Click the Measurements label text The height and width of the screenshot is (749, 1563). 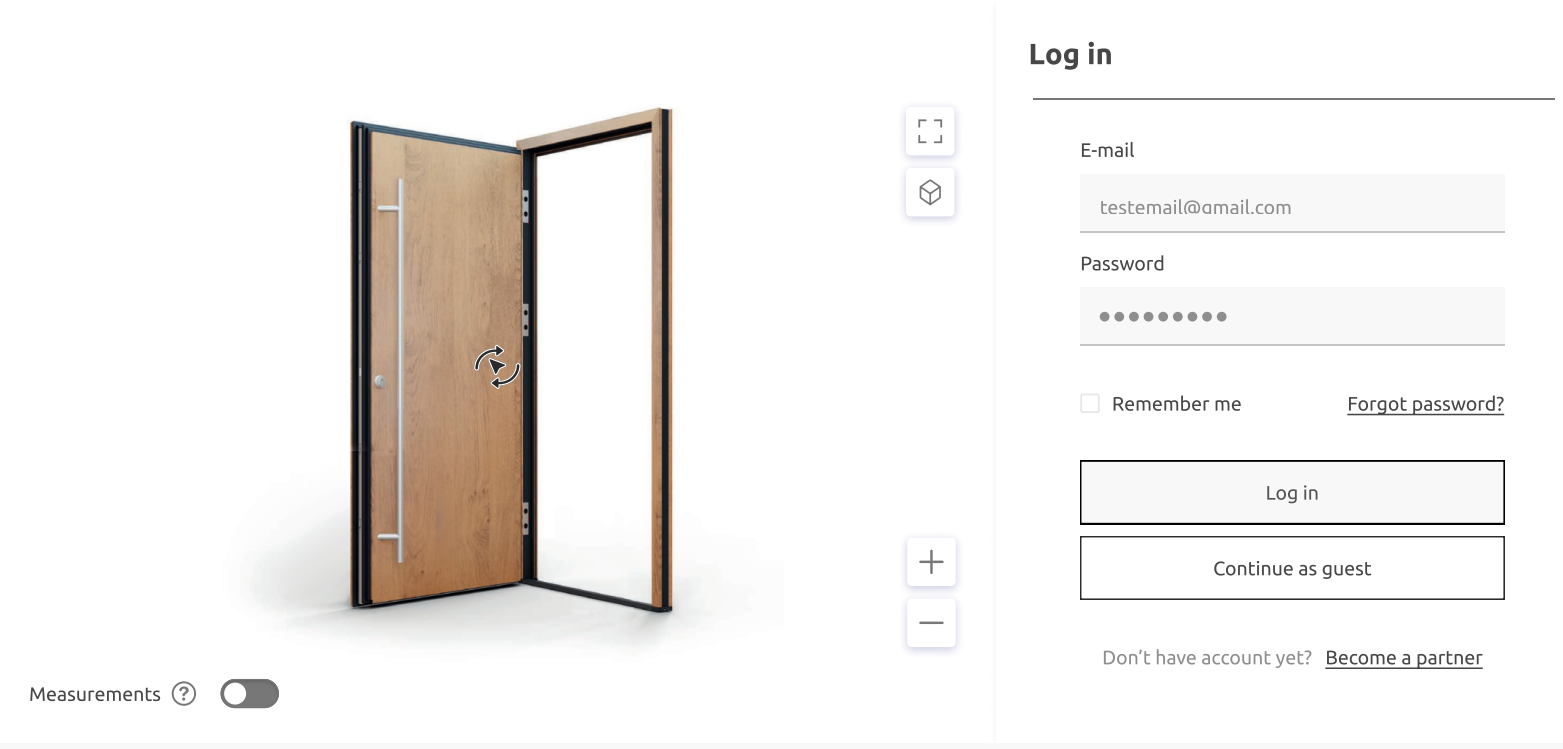(95, 694)
